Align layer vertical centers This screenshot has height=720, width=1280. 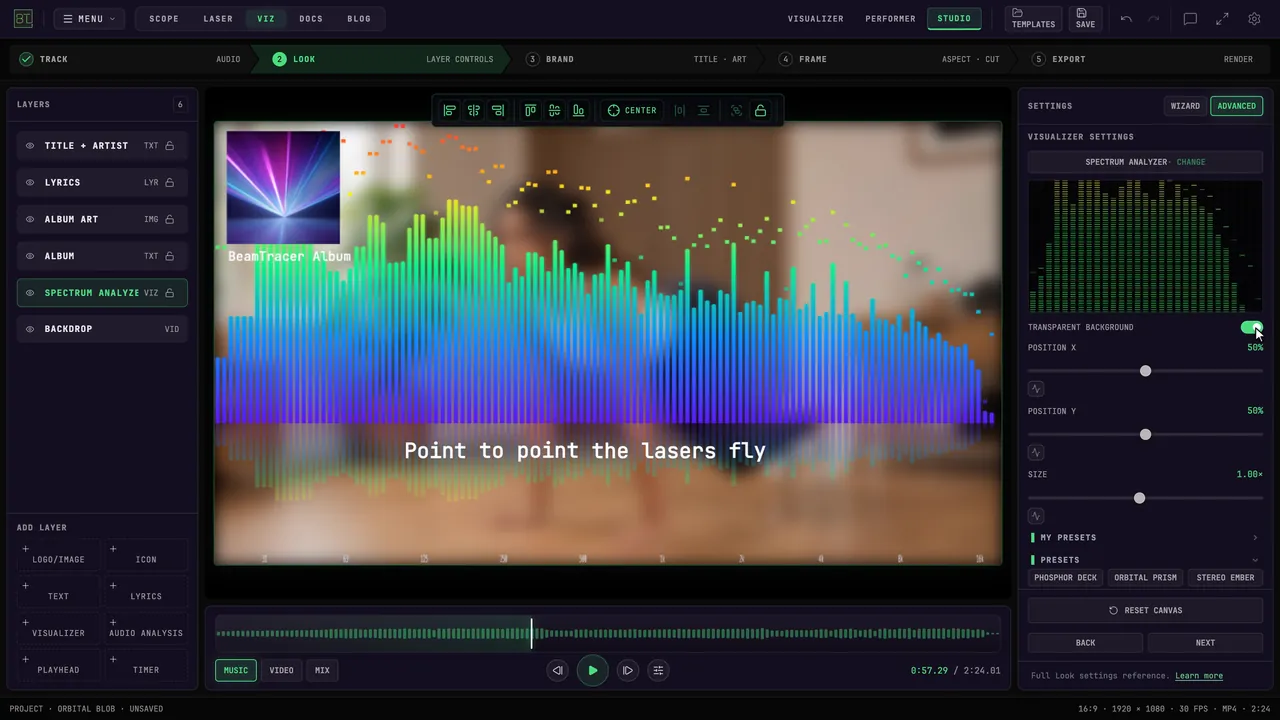[554, 110]
